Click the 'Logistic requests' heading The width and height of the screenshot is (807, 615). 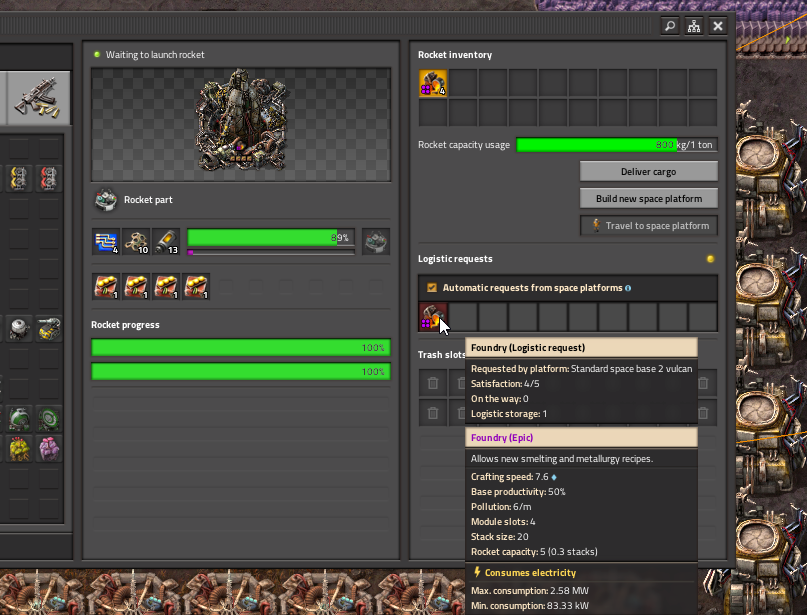click(455, 259)
